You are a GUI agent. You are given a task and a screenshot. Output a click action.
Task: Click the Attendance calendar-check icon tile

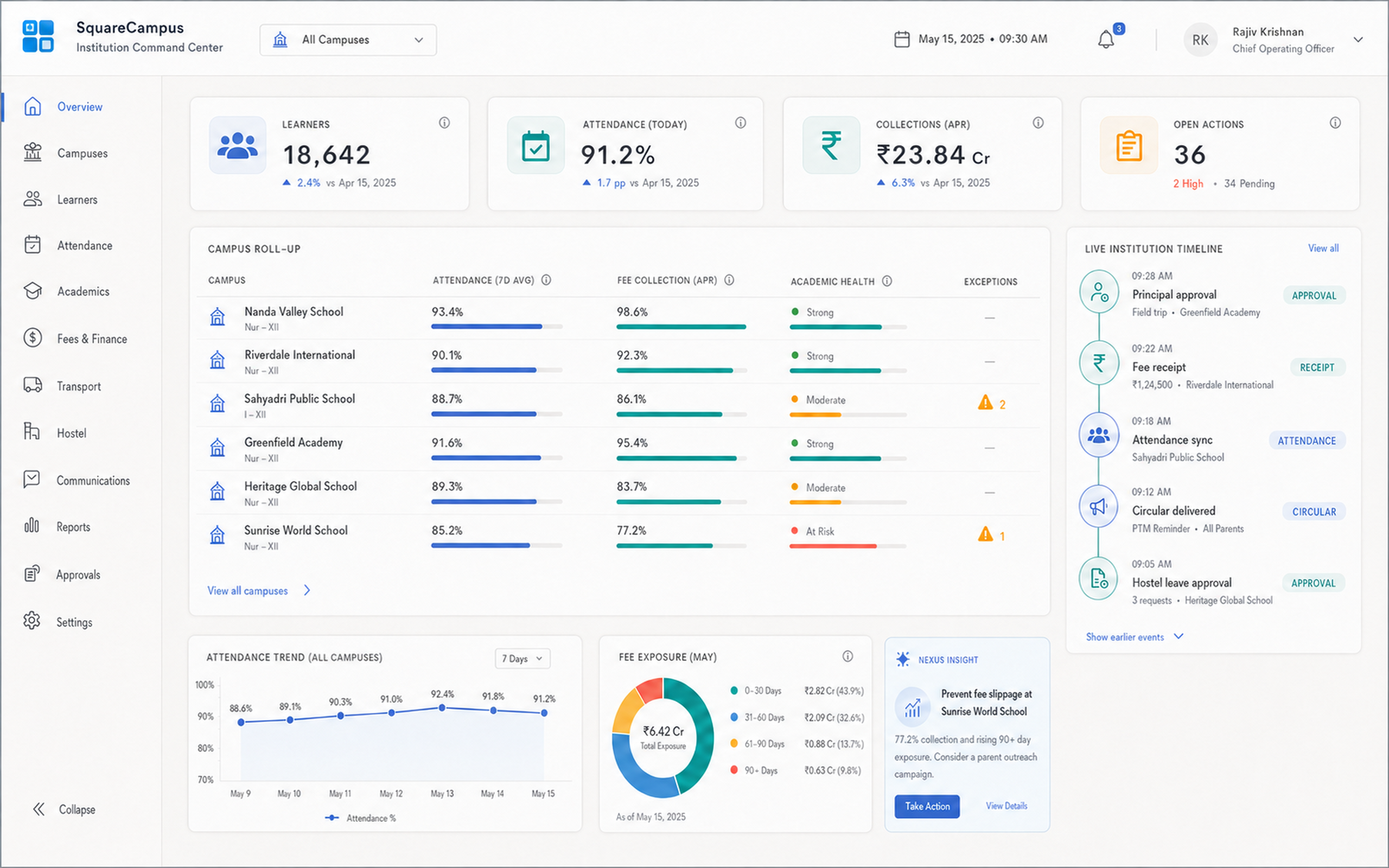536,145
